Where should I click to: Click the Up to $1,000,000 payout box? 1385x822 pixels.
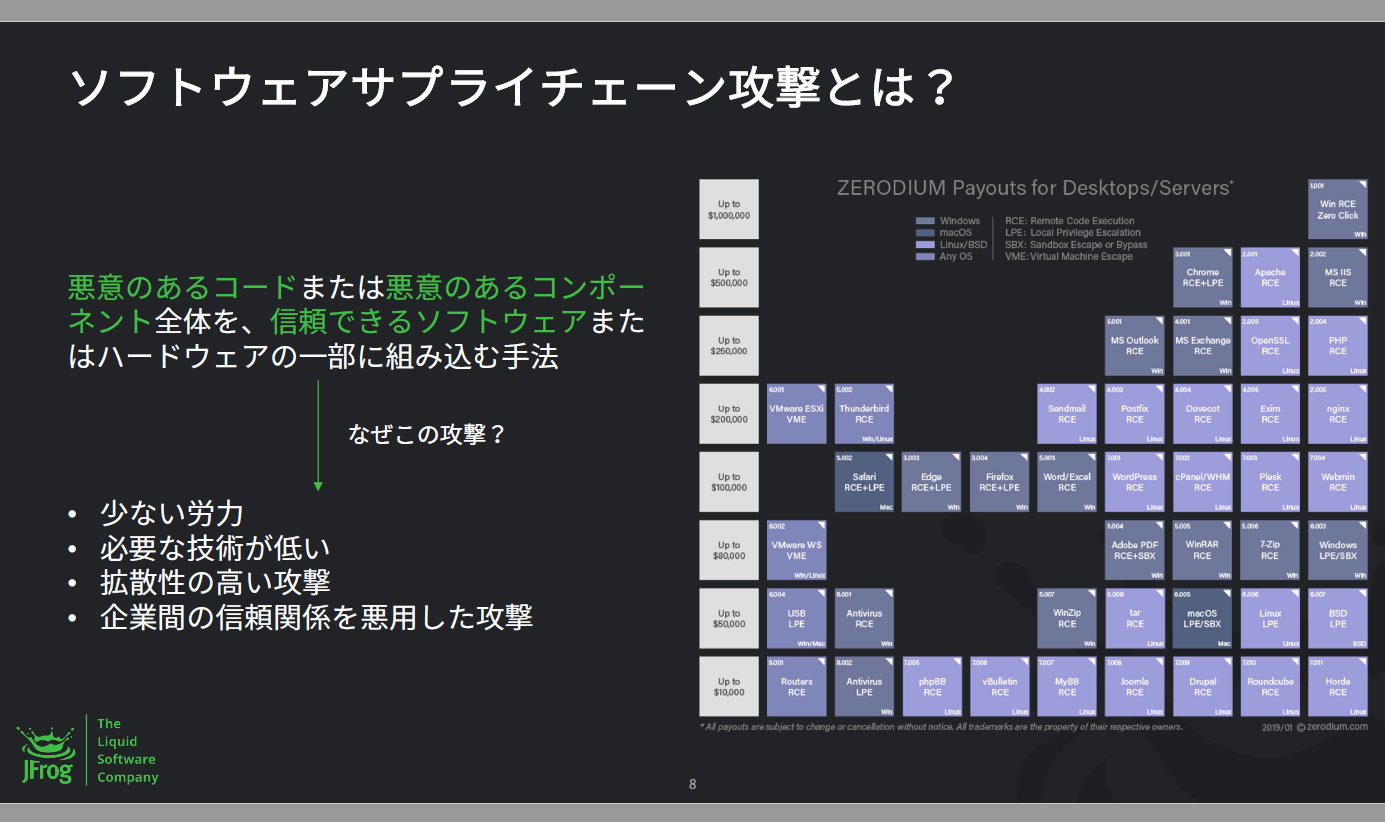729,209
